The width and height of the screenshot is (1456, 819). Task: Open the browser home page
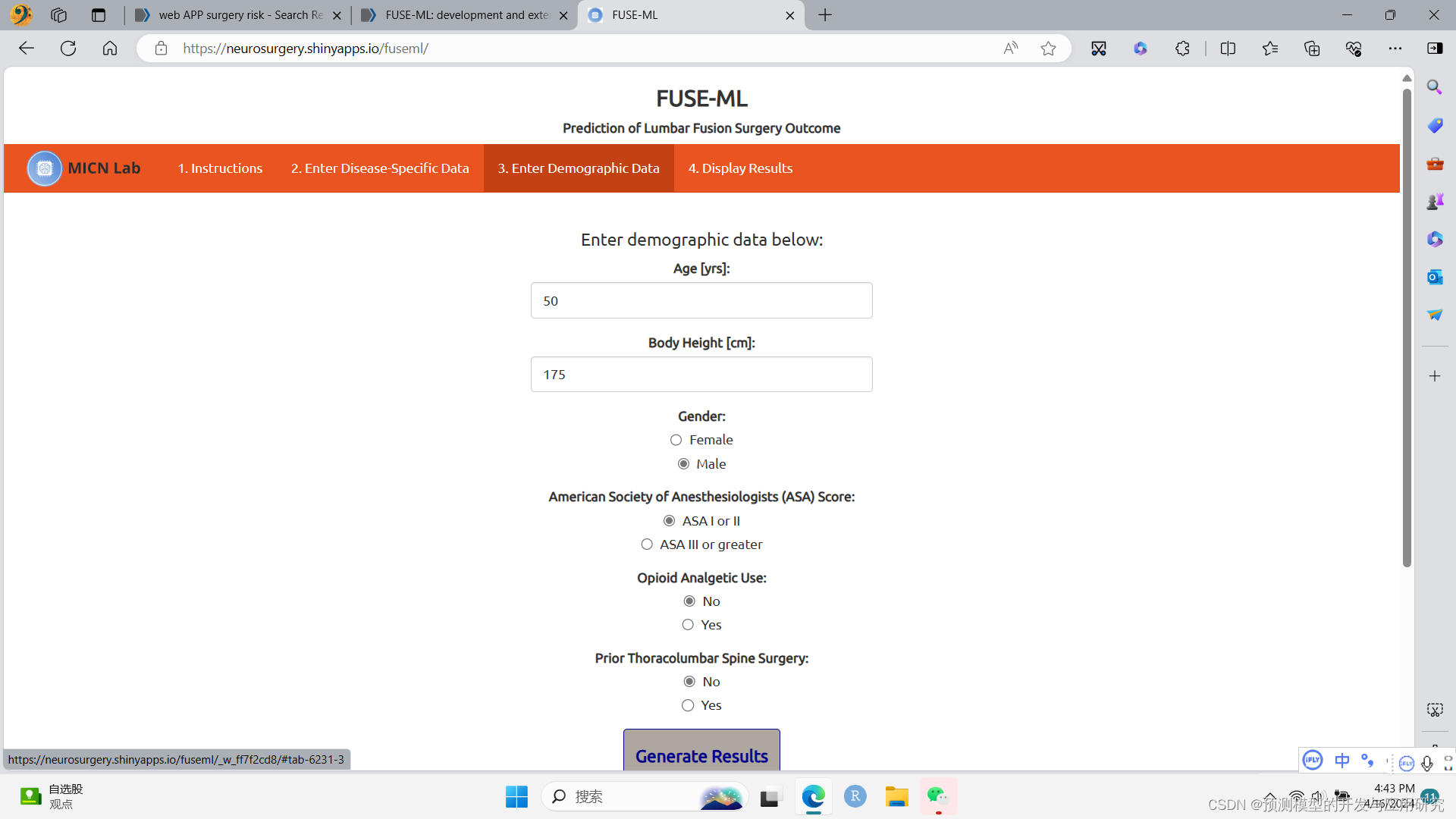110,49
